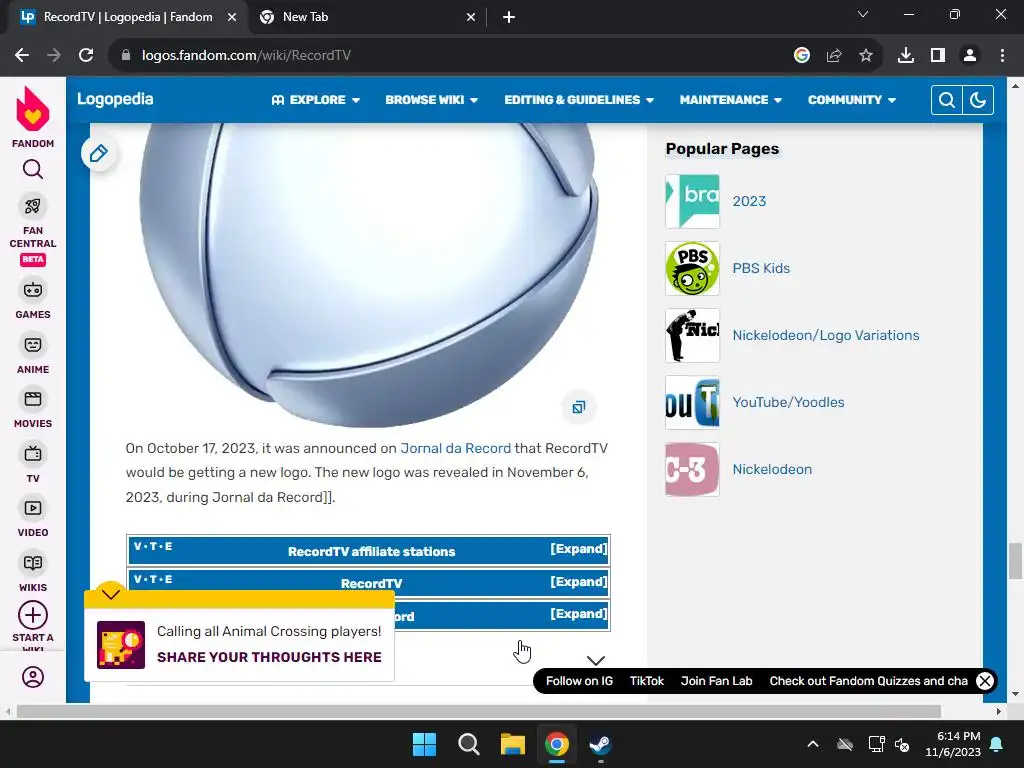The image size is (1024, 768).
Task: Open the Community dropdown menu
Action: click(852, 100)
